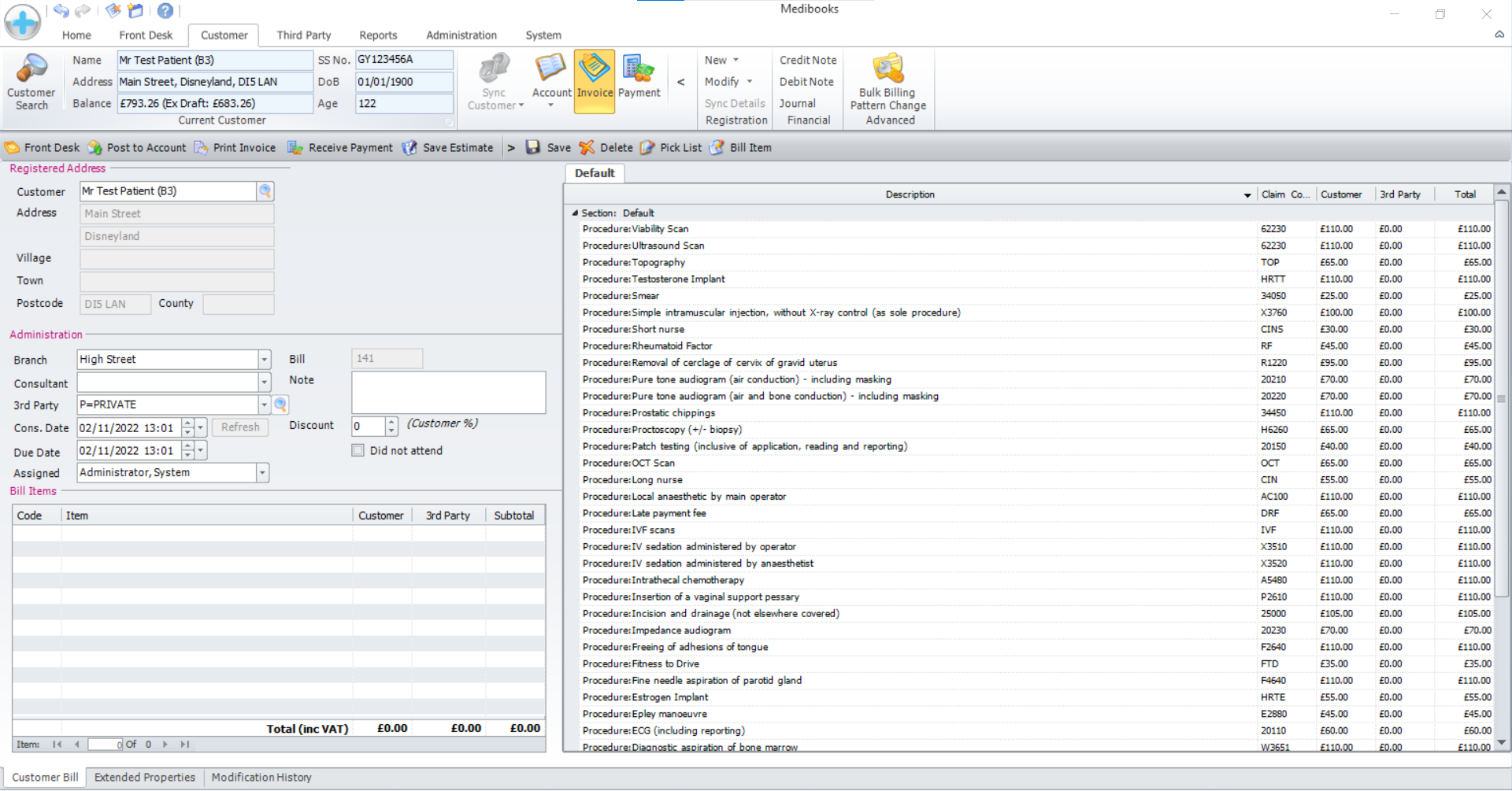Switch to the Reports ribbon tab
The width and height of the screenshot is (1512, 791).
(x=378, y=35)
